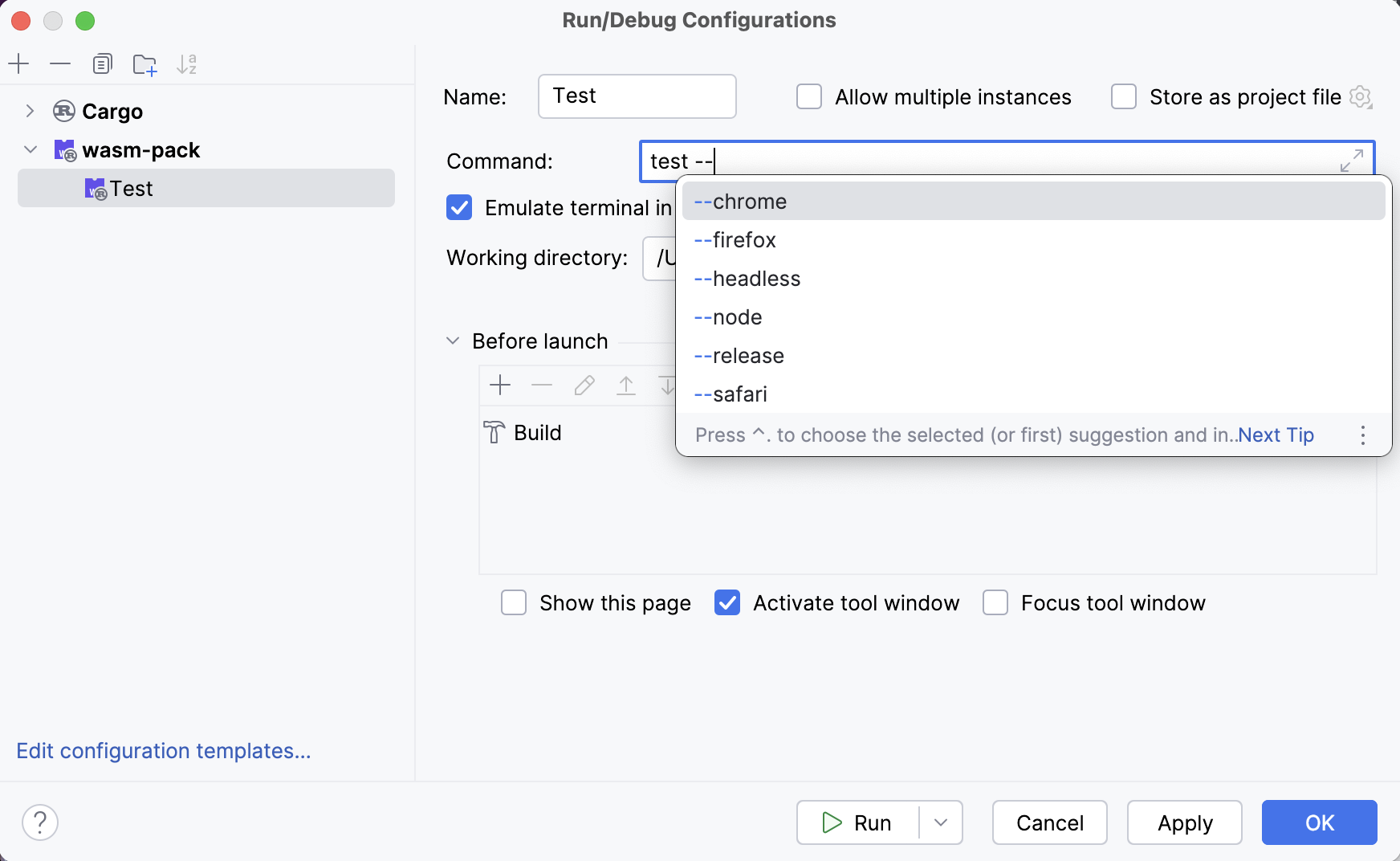Screen dimensions: 1400x861
Task: Open Edit configuration templates
Action: tap(163, 750)
